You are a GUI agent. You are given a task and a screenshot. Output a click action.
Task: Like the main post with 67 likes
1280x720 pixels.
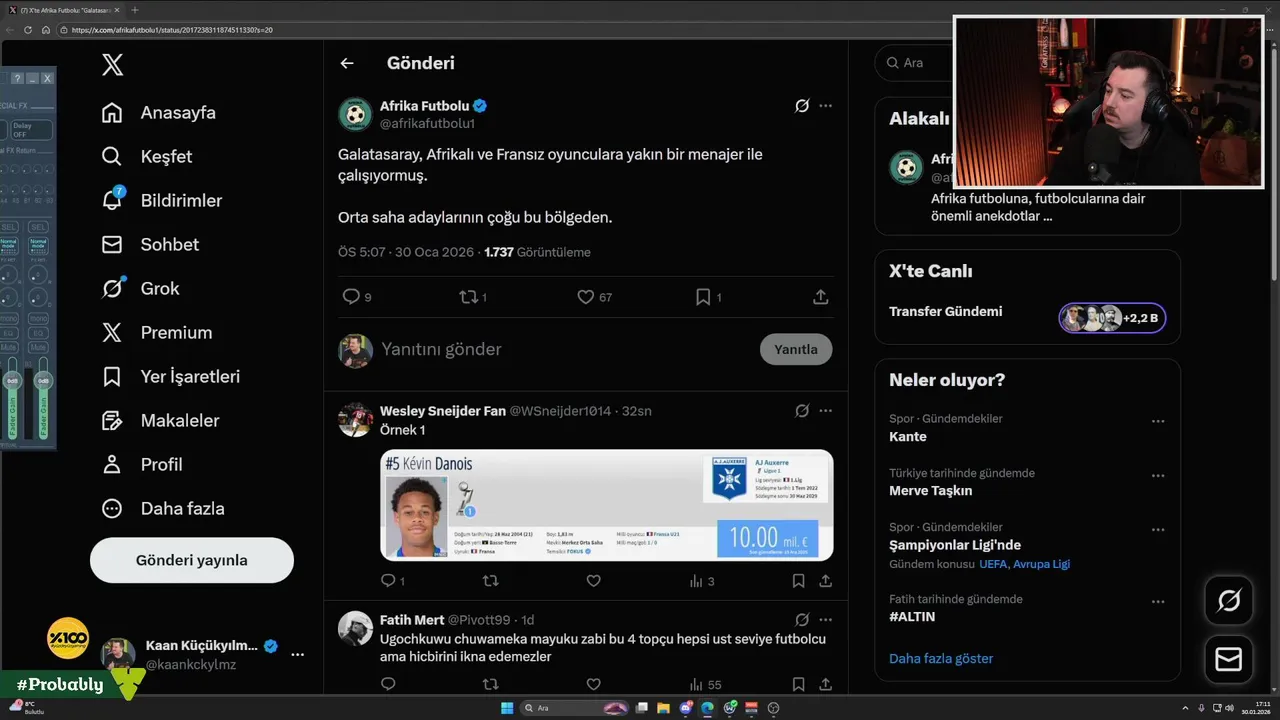point(586,297)
